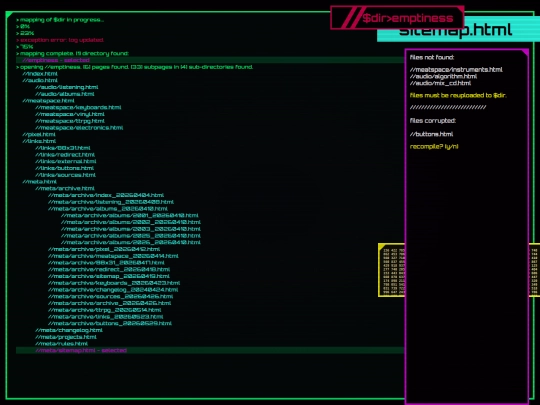Open //meta/changelog.html link
Viewport: 540px width, 405px height.
69,330
